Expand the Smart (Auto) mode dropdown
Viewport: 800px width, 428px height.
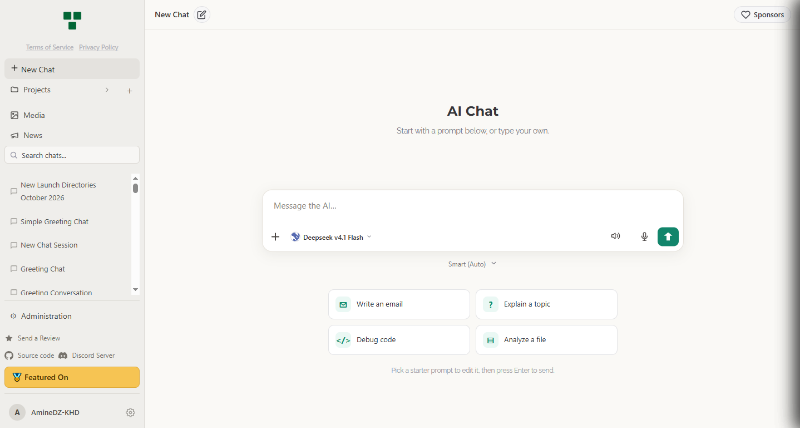[x=472, y=264]
